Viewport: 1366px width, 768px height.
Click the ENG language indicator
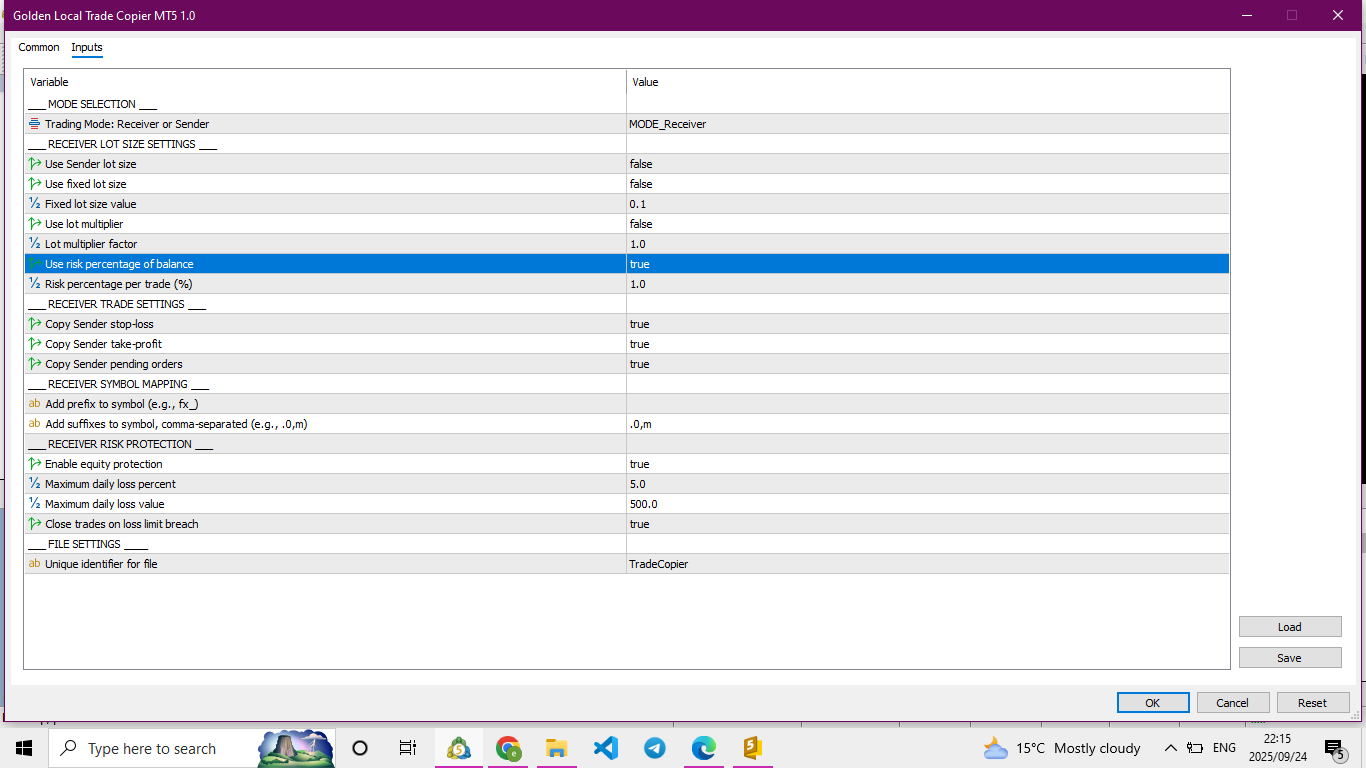(x=1224, y=748)
